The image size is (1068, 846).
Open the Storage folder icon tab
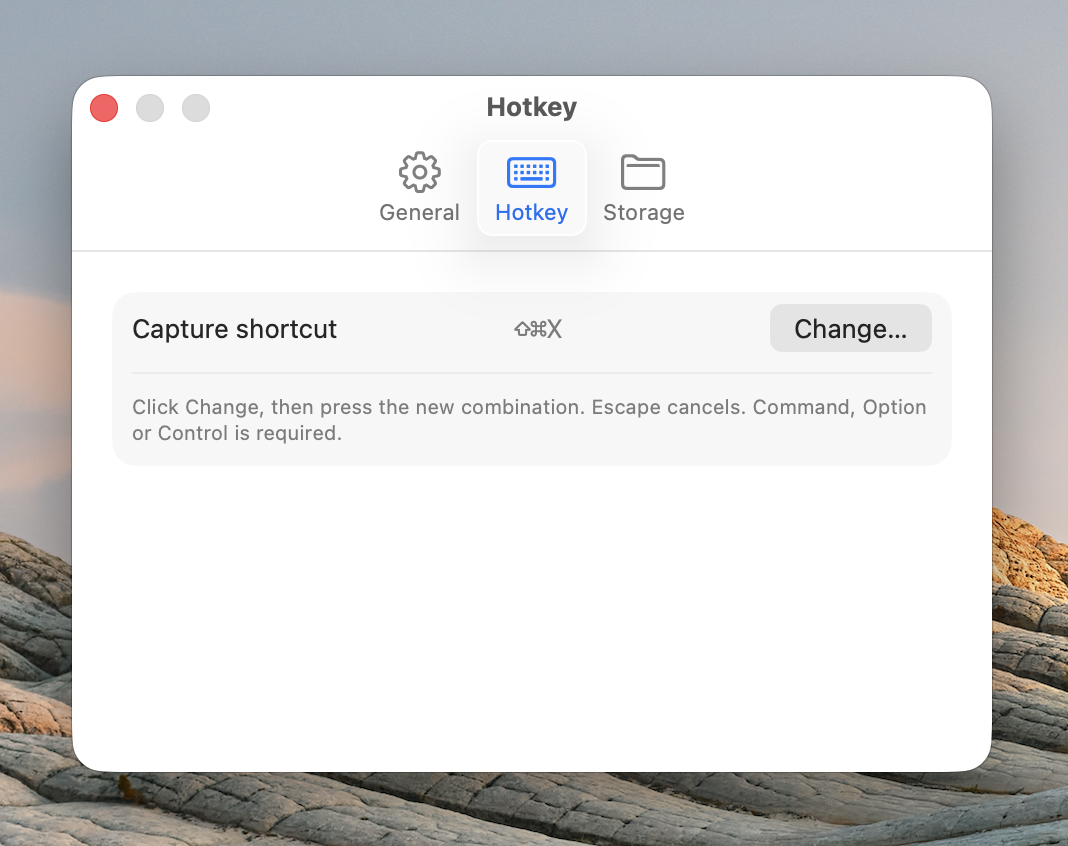(643, 172)
